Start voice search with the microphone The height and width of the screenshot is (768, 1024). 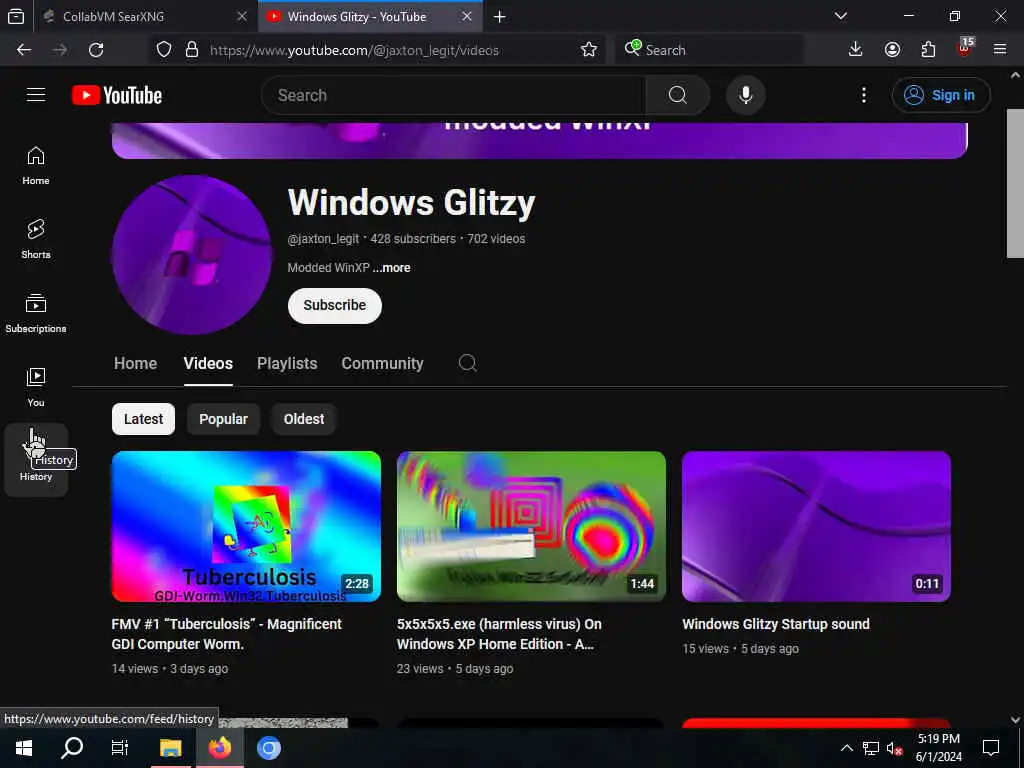(745, 95)
